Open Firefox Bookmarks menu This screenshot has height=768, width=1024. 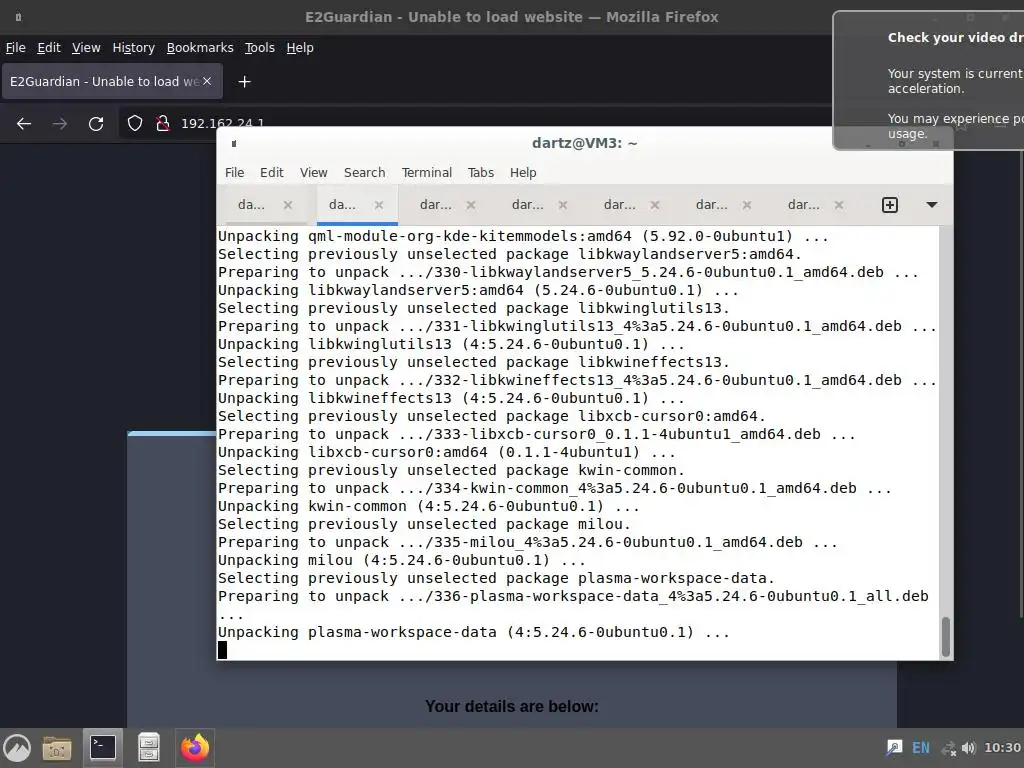click(200, 48)
